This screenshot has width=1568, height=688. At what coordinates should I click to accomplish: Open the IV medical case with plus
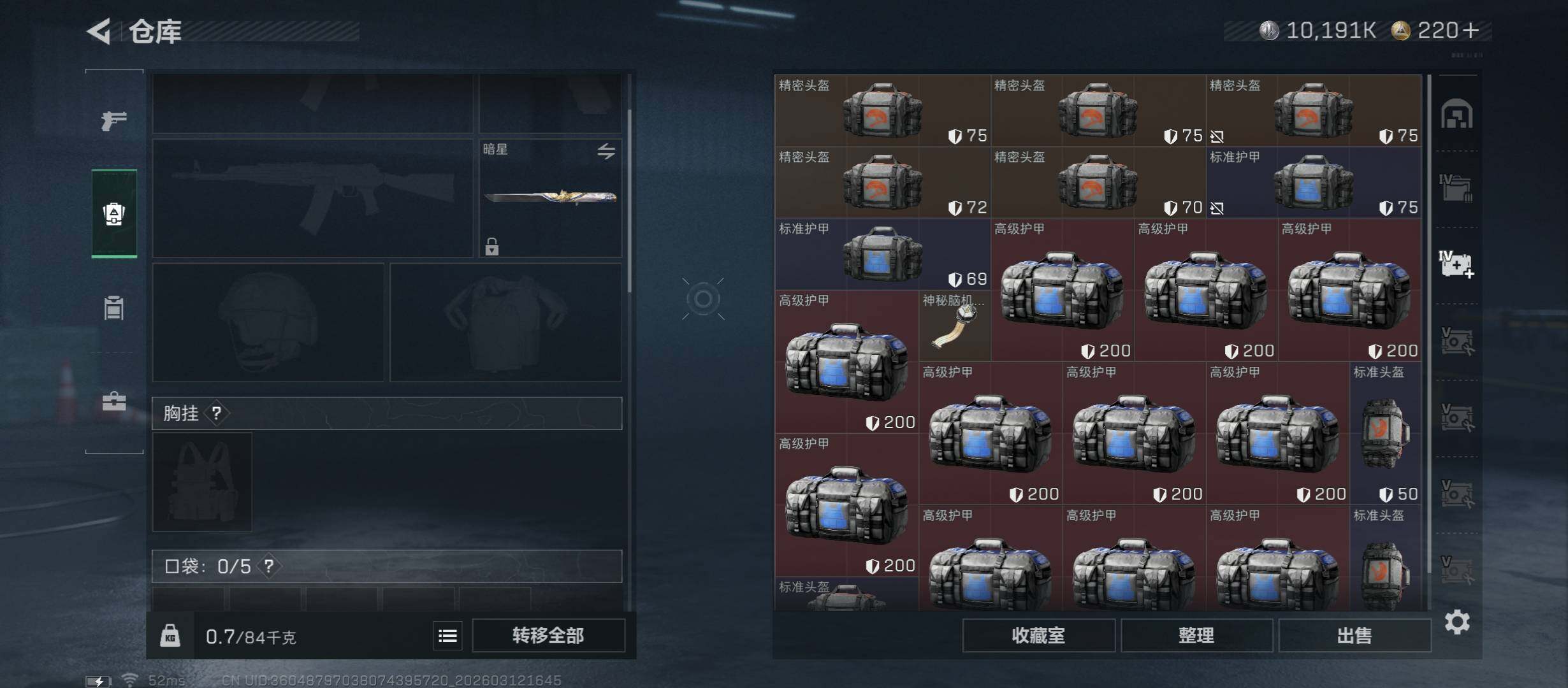point(1457,264)
